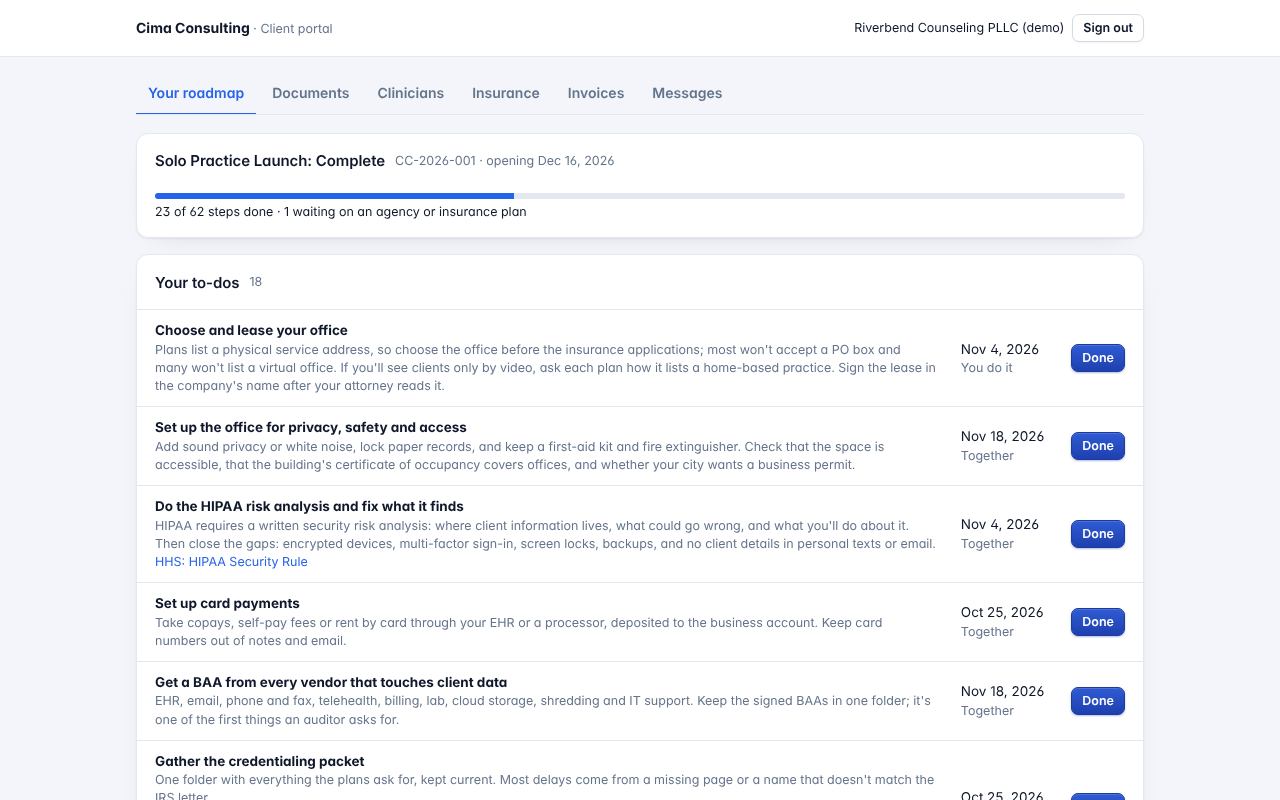1280x800 pixels.
Task: Click the launch progress bar
Action: click(640, 196)
